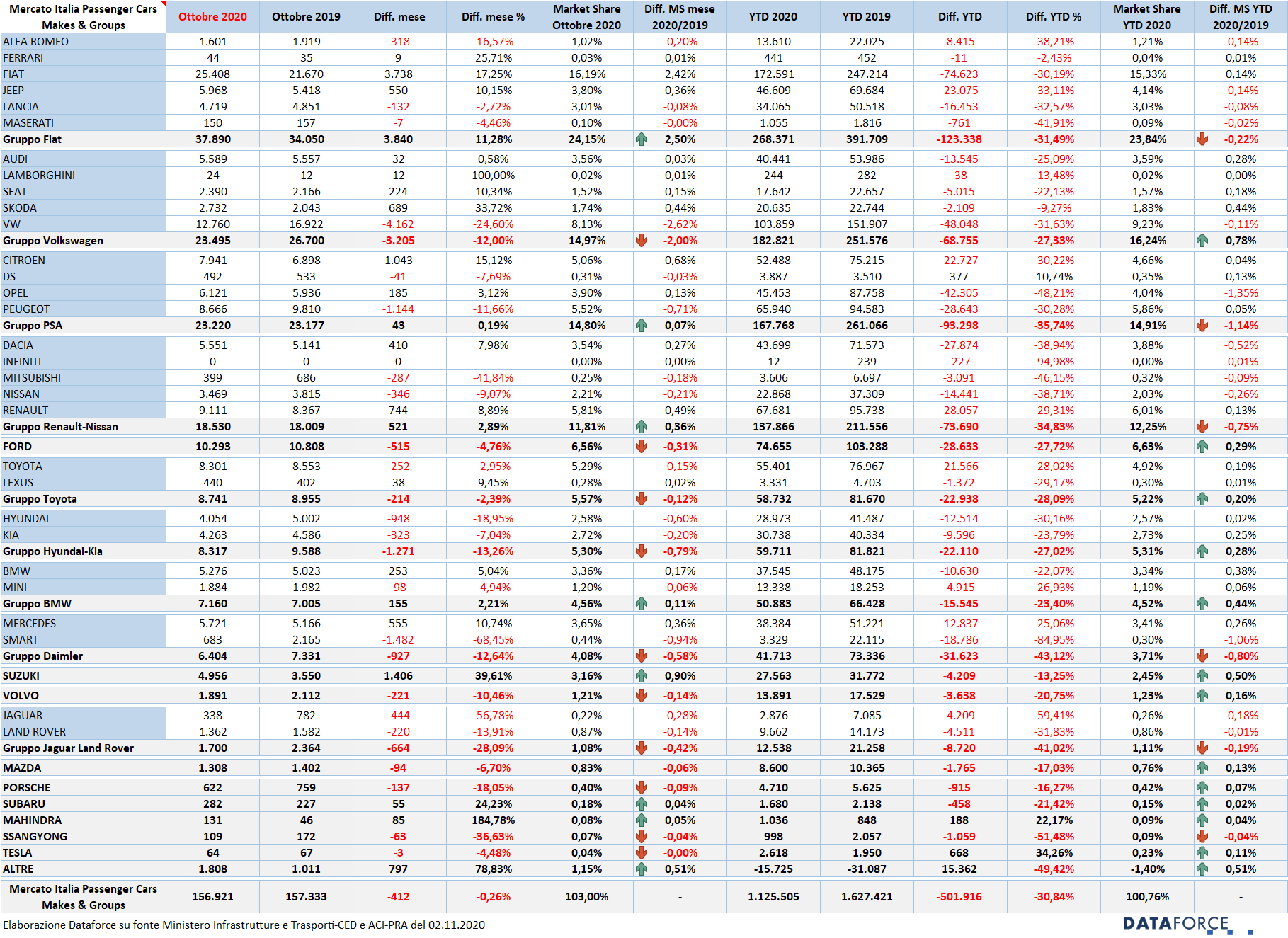
Task: Click SMART's -68,45% monthly difference
Action: pos(493,640)
